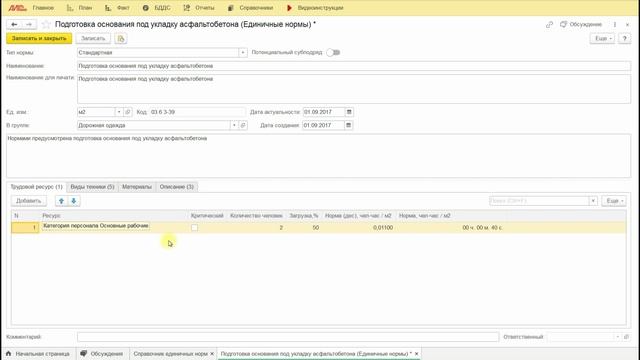Expand the Тип нормы dropdown
Image resolution: width=640 pixels, height=360 pixels.
243,52
